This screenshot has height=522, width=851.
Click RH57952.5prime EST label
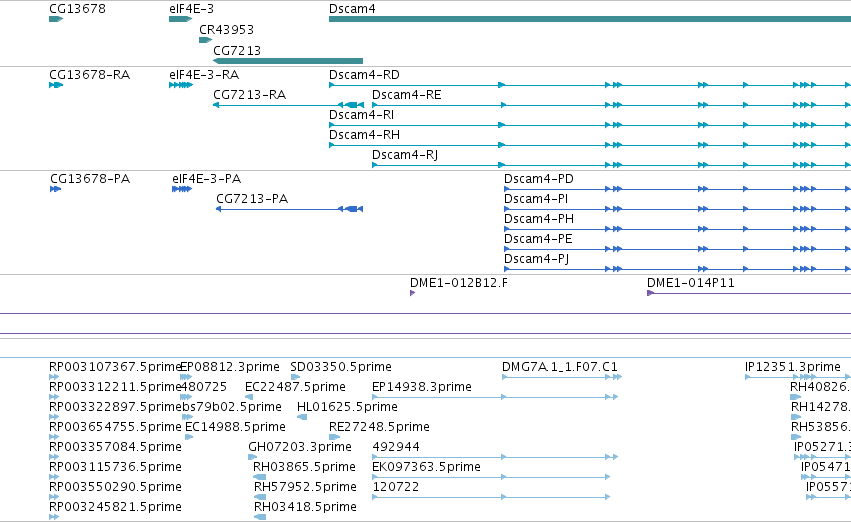[x=305, y=487]
